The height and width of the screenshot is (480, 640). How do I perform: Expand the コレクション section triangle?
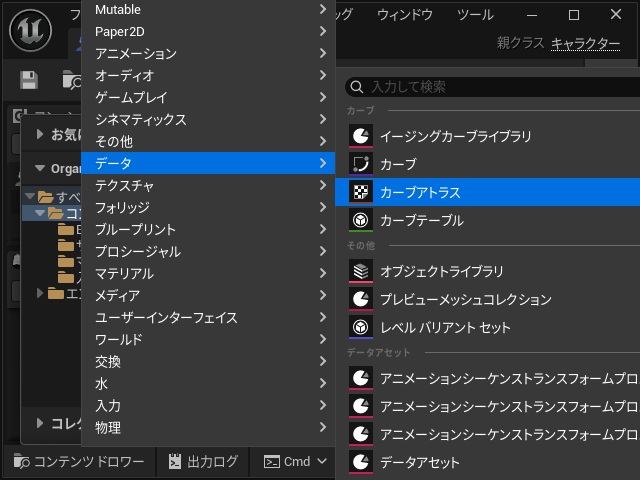[40, 423]
